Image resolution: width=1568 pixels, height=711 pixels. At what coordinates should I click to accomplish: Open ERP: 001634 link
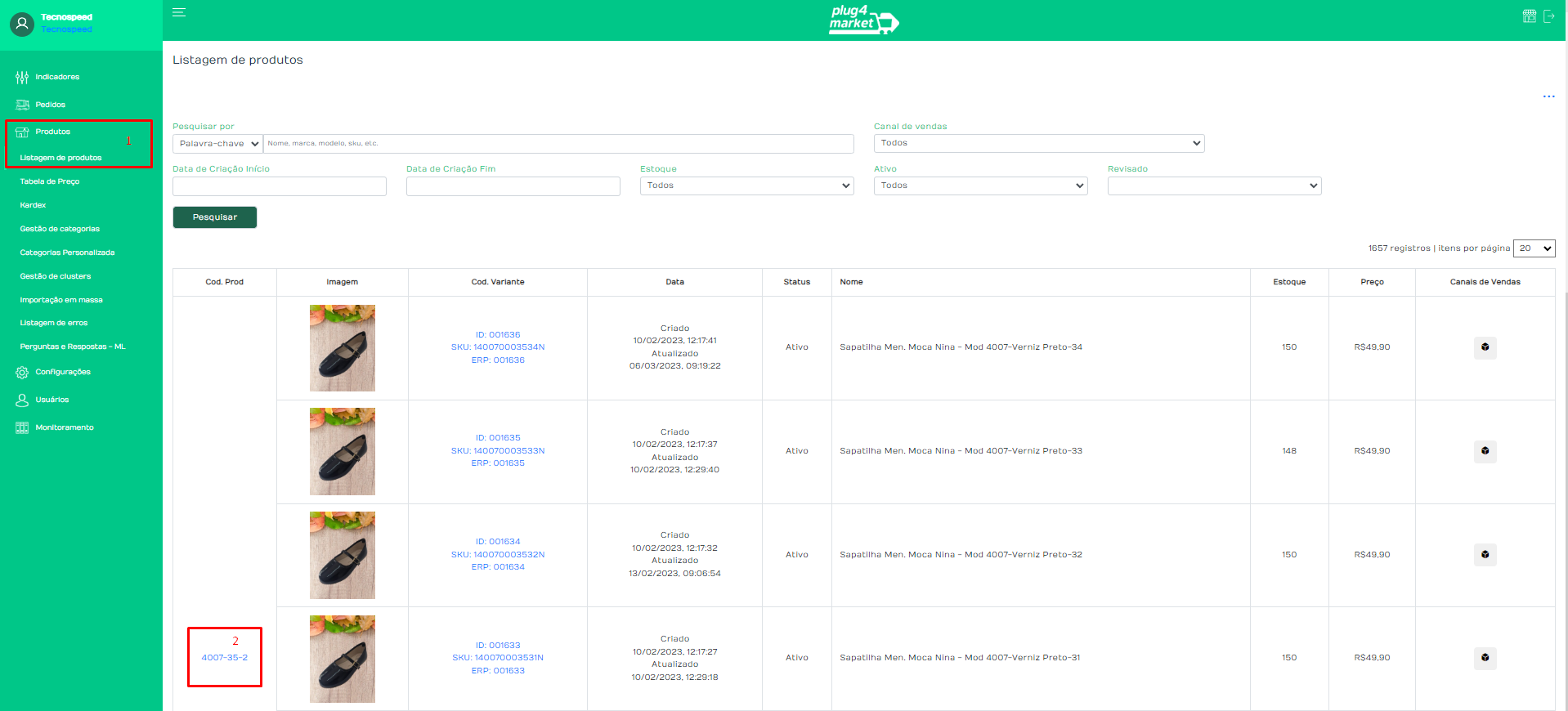point(498,567)
